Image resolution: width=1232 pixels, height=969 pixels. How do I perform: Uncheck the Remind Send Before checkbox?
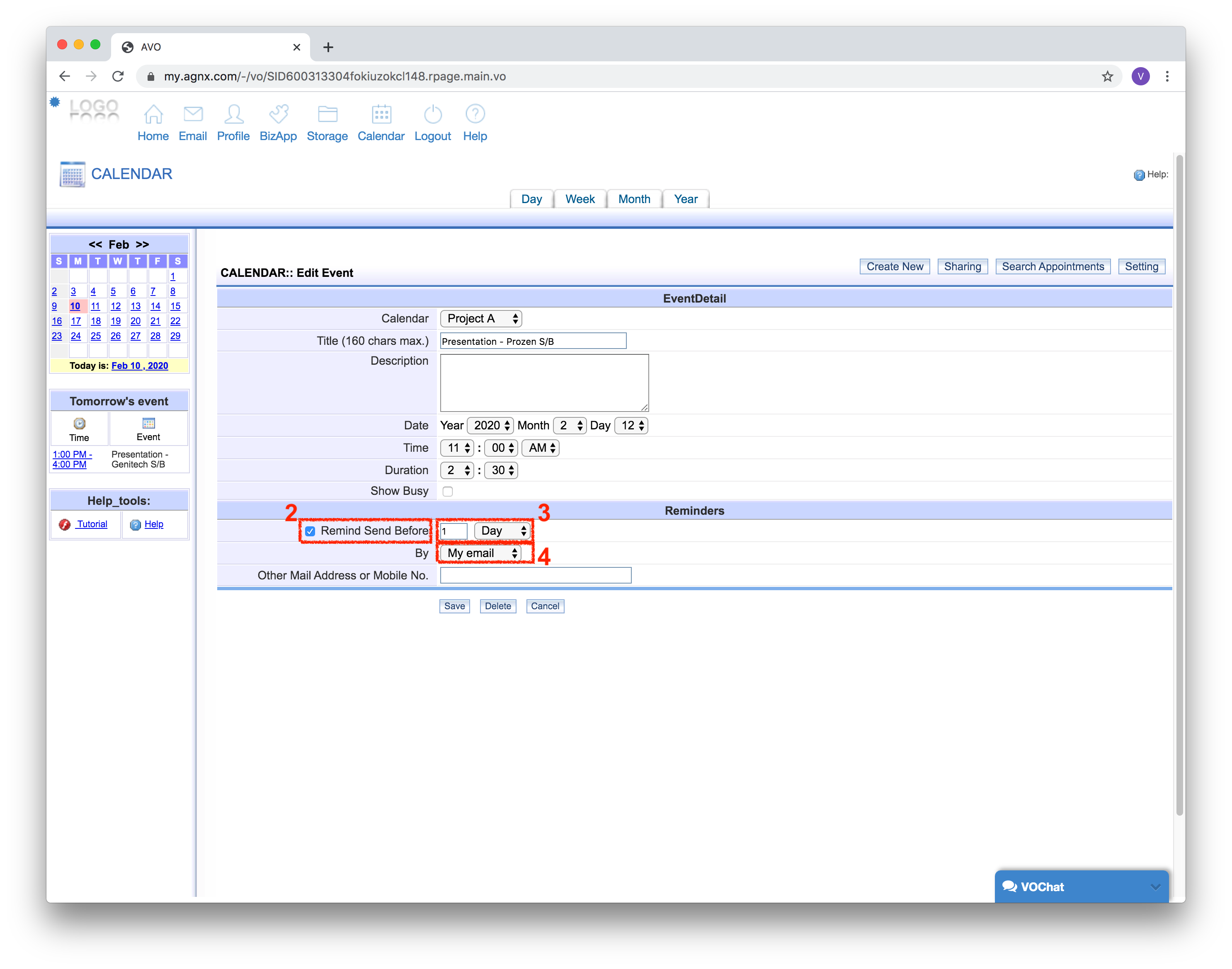[x=310, y=532]
